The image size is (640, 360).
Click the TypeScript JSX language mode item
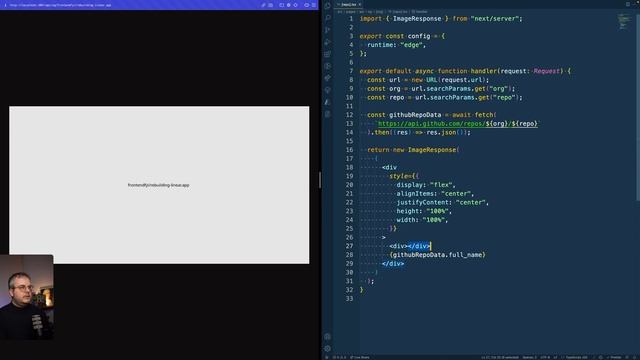click(576, 357)
